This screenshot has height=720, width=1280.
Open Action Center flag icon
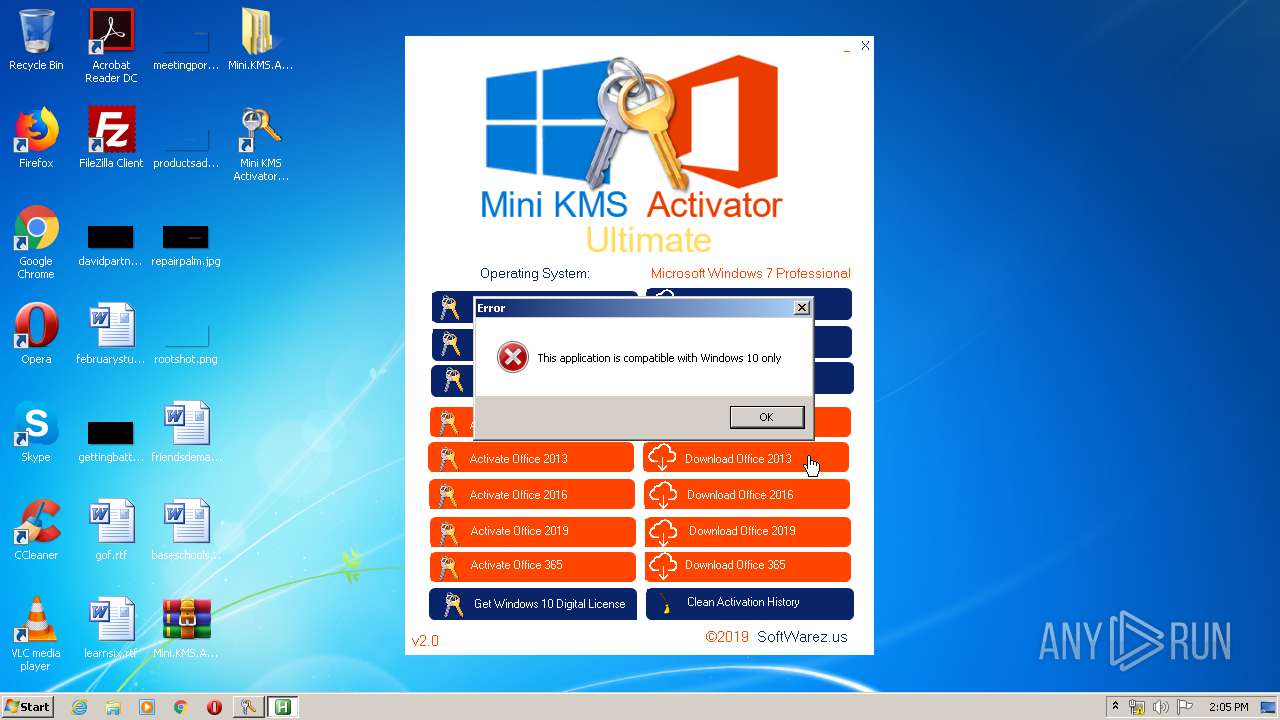coord(1185,707)
